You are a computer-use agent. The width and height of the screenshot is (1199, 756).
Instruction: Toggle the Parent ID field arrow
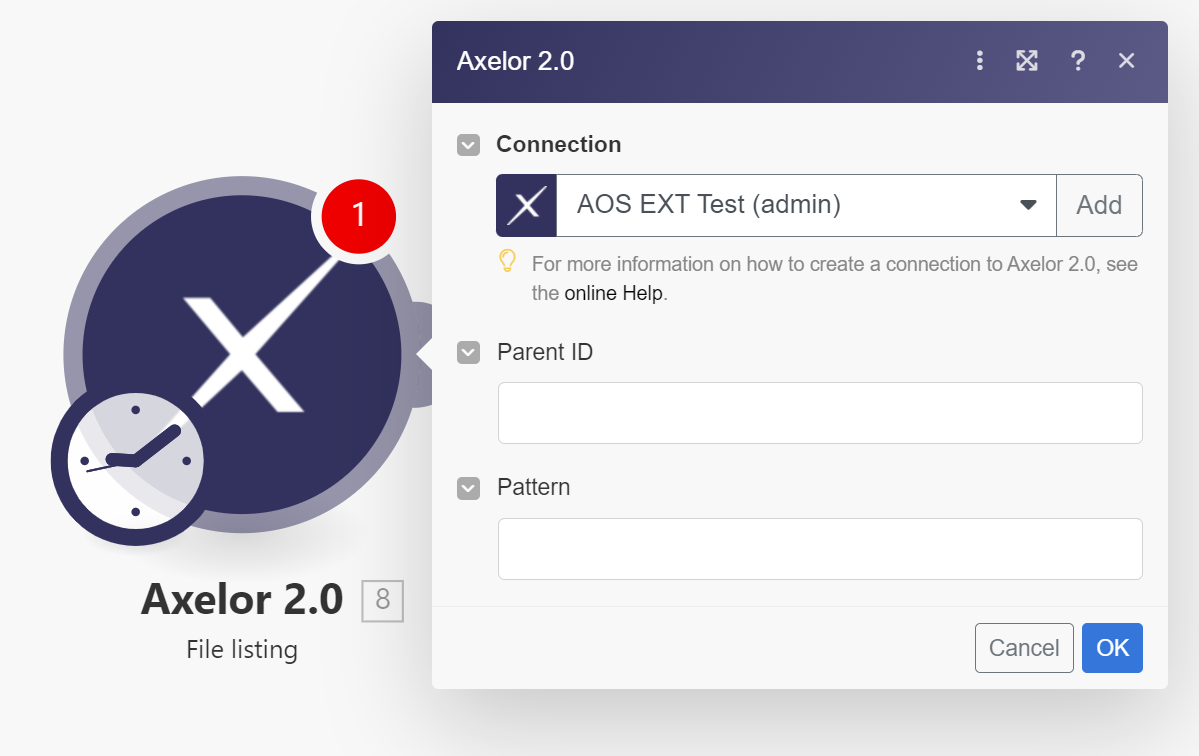(x=468, y=353)
